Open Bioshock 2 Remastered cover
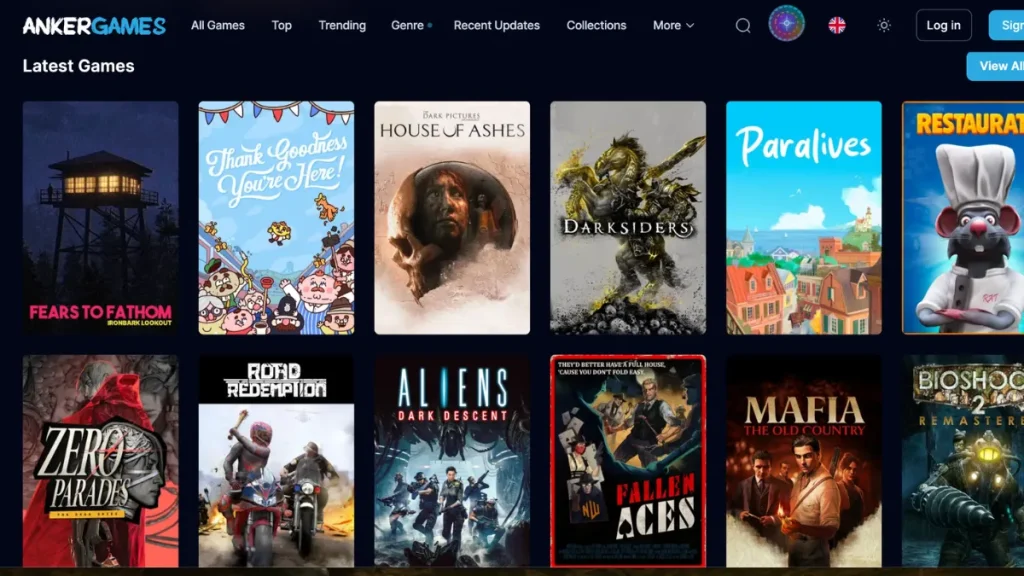Image resolution: width=1024 pixels, height=576 pixels. (963, 461)
